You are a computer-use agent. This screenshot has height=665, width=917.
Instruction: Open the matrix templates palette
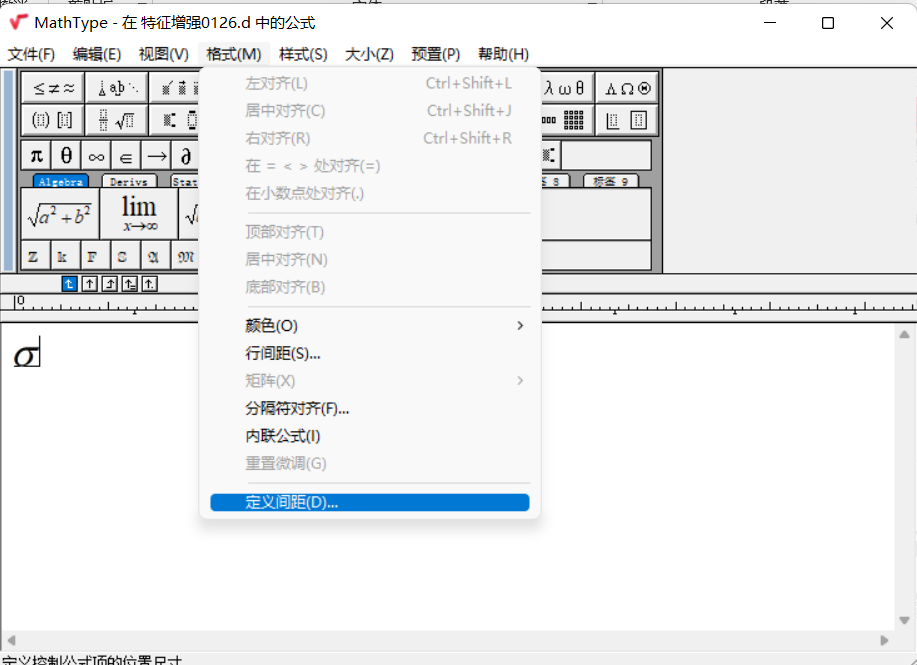[567, 120]
